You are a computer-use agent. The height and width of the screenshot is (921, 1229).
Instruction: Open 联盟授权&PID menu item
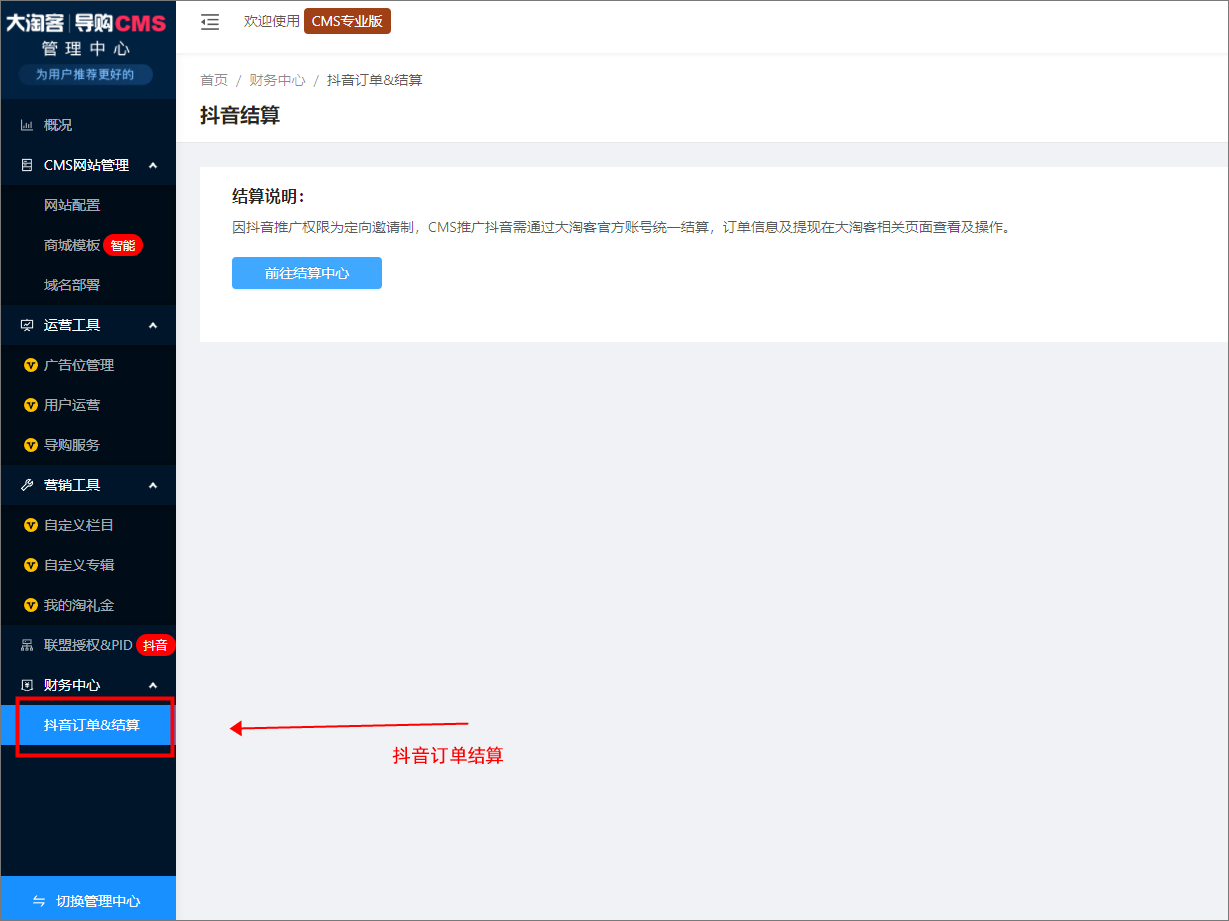click(x=88, y=645)
